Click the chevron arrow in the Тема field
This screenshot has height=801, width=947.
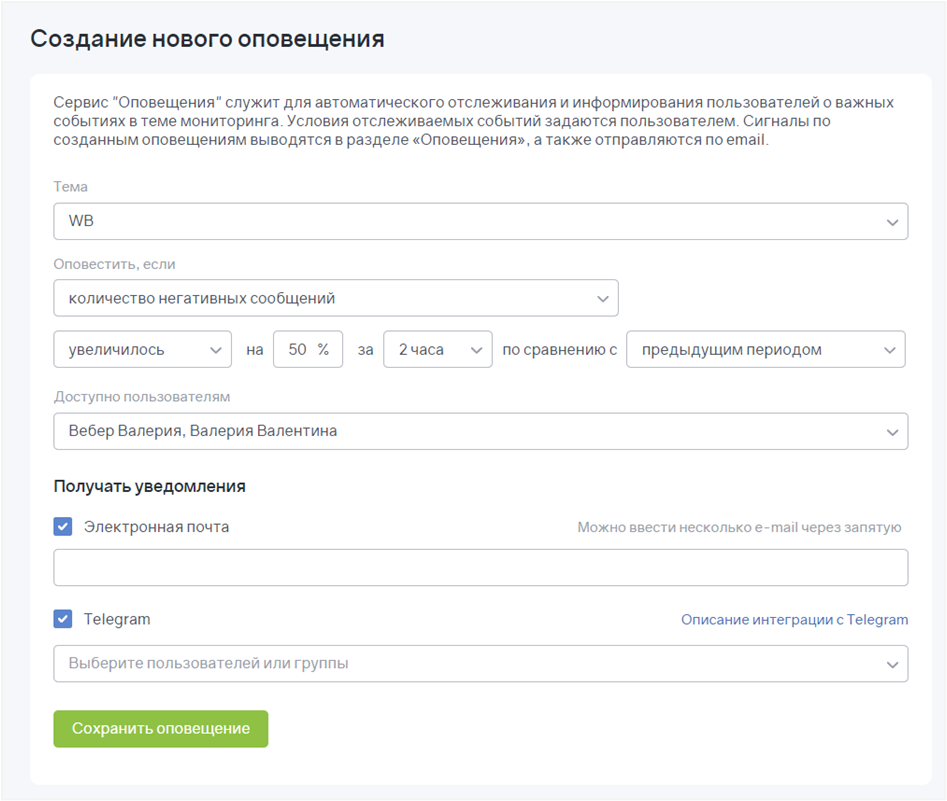coord(892,223)
